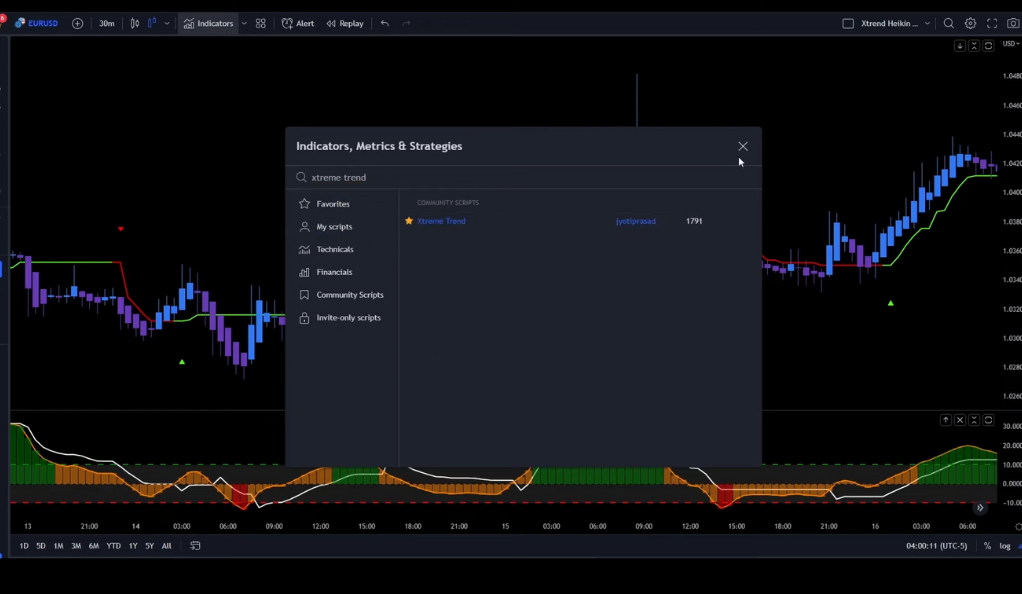The width and height of the screenshot is (1022, 594).
Task: Open the 30m interval selector
Action: pos(106,23)
